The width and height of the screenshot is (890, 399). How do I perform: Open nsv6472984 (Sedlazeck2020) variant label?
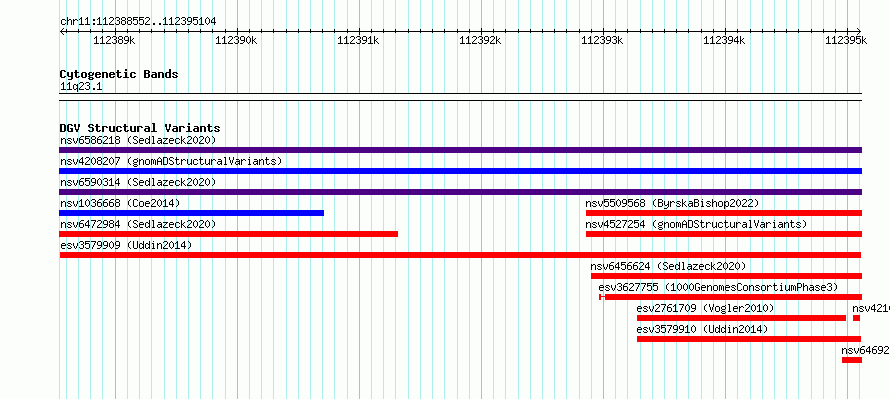click(x=138, y=224)
